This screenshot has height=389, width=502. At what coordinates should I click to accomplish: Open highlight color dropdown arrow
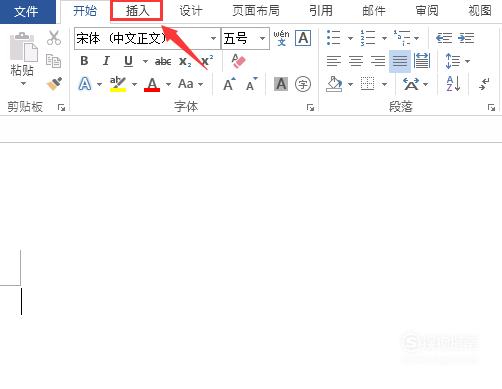(134, 84)
